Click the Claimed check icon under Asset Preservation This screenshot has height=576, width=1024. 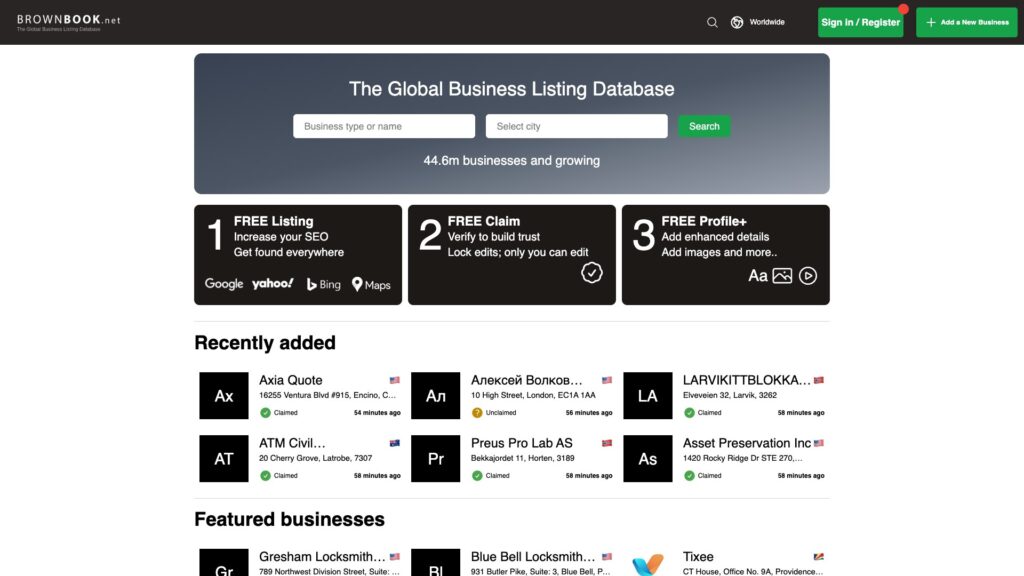coord(689,475)
